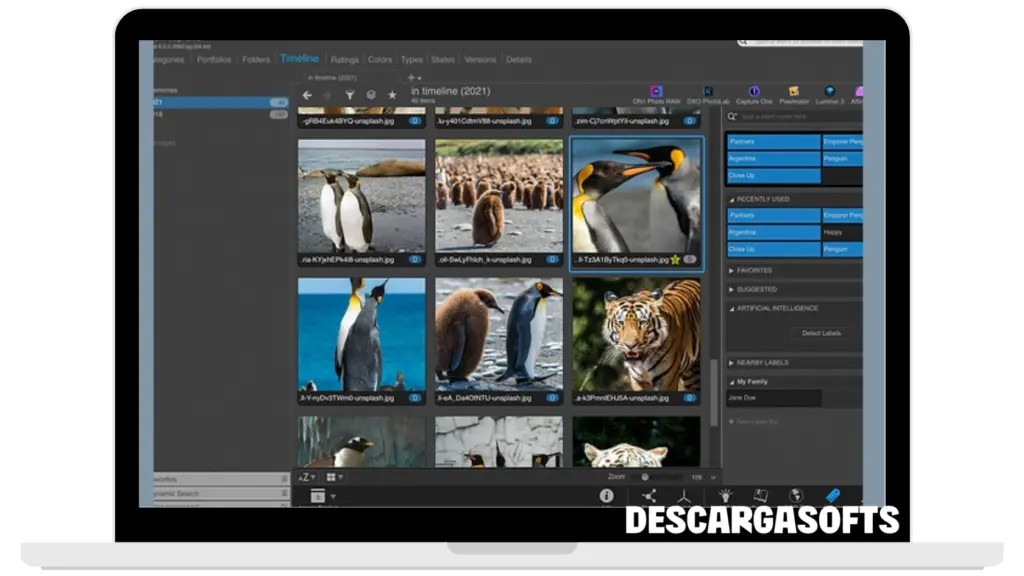Expand the Suggested section
The width and height of the screenshot is (1024, 576).
[x=756, y=289]
